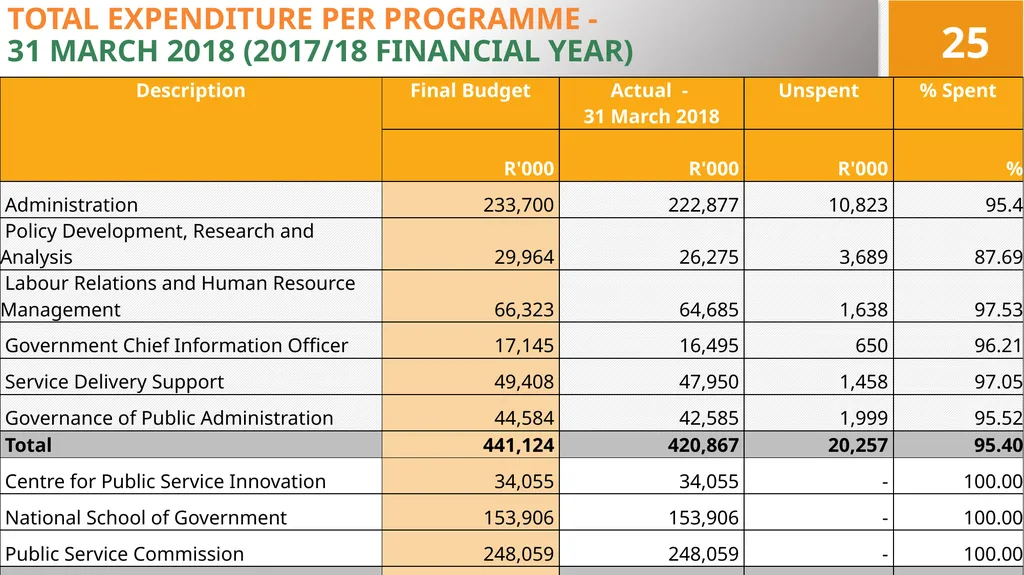Click 34,055 in Final Budget column

point(524,482)
